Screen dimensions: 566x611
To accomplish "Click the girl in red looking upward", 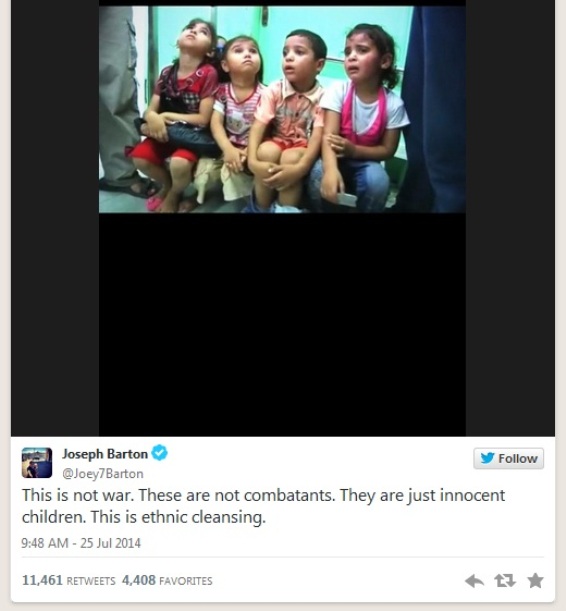I will [x=177, y=113].
